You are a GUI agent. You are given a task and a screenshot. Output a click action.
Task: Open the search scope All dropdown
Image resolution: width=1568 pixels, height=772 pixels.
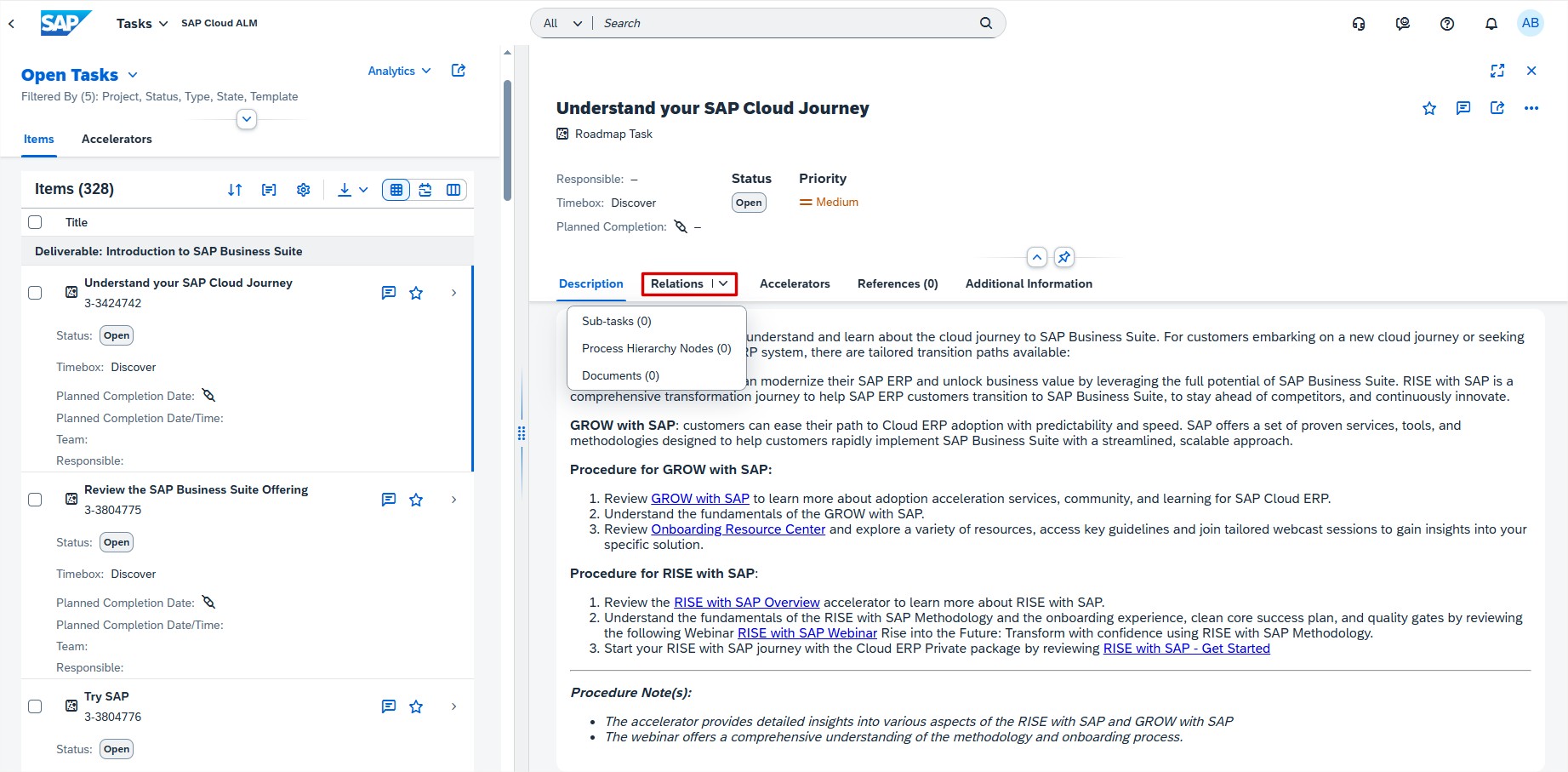coord(562,23)
